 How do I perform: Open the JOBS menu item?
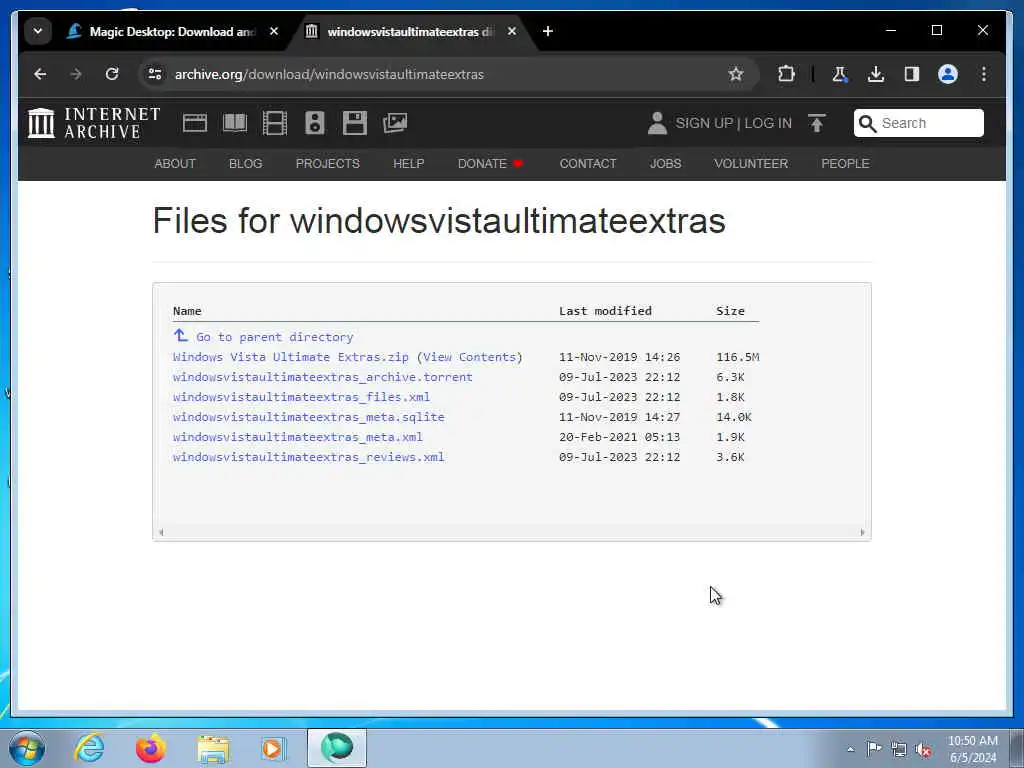[x=665, y=164]
